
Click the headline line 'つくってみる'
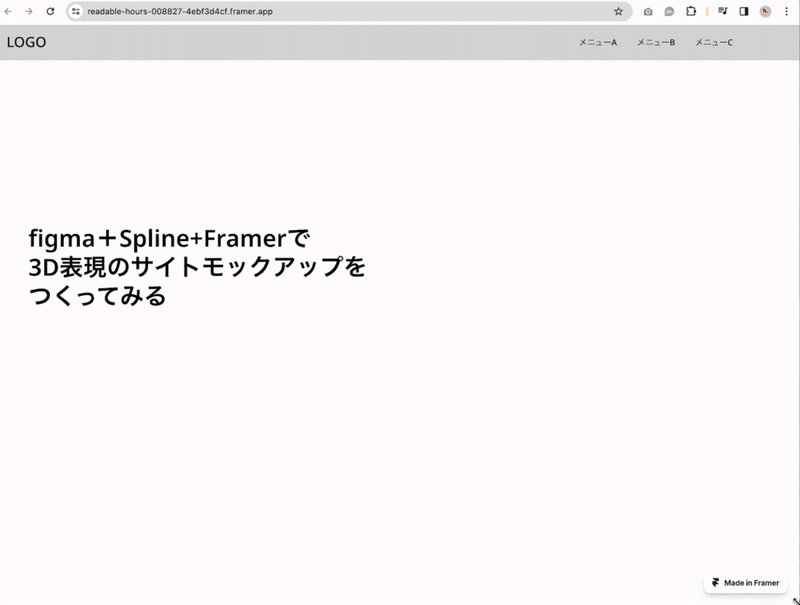click(x=97, y=296)
